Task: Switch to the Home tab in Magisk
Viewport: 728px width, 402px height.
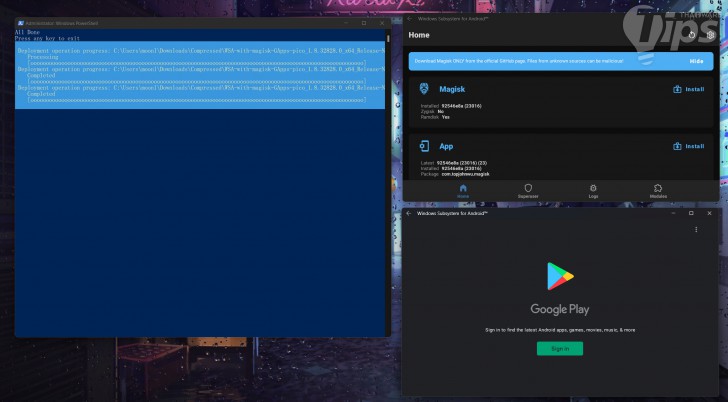Action: [x=463, y=191]
